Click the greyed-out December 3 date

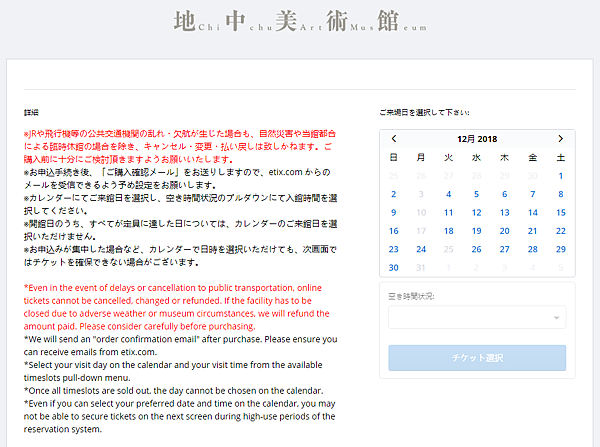pos(421,194)
